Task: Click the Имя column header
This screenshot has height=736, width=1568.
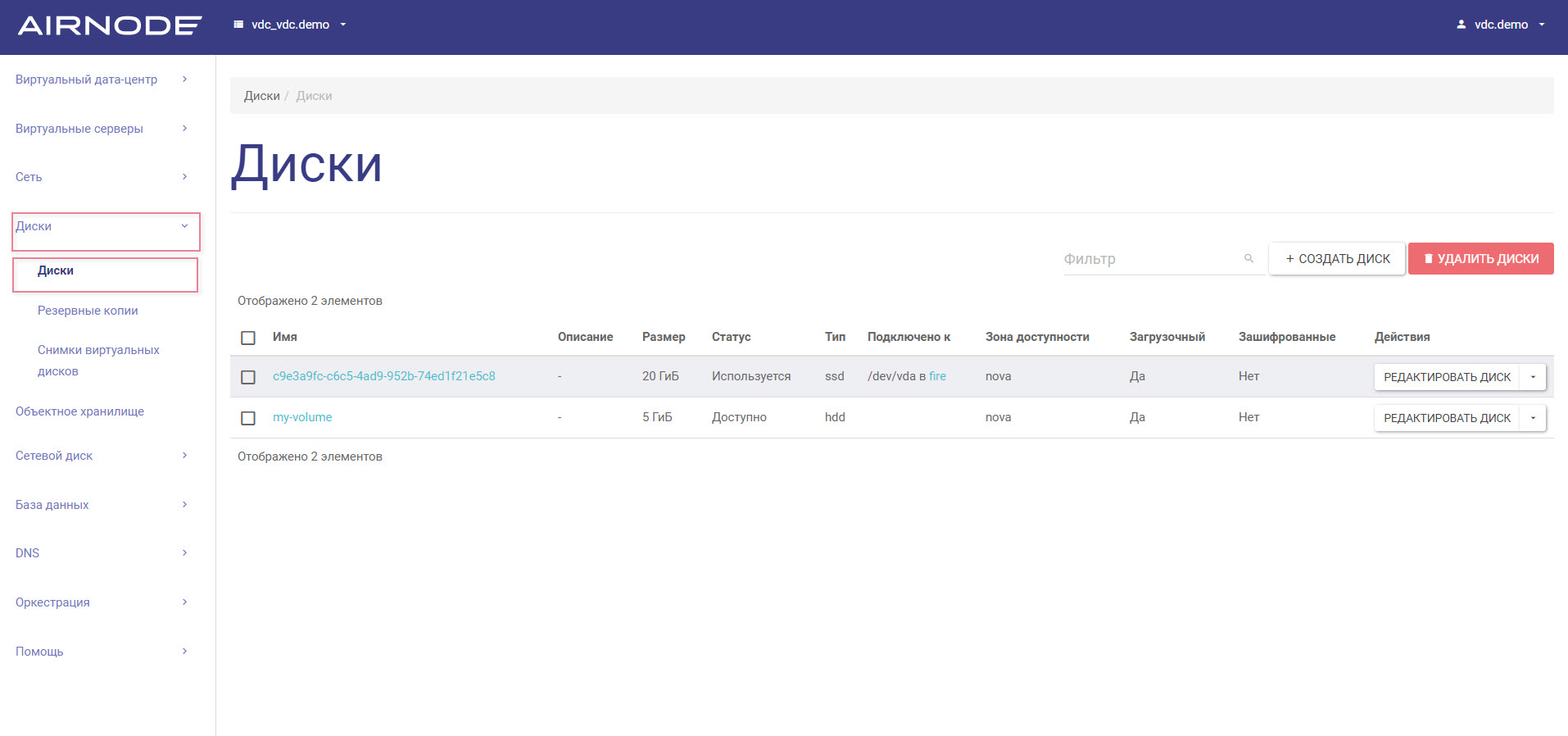Action: [x=285, y=337]
